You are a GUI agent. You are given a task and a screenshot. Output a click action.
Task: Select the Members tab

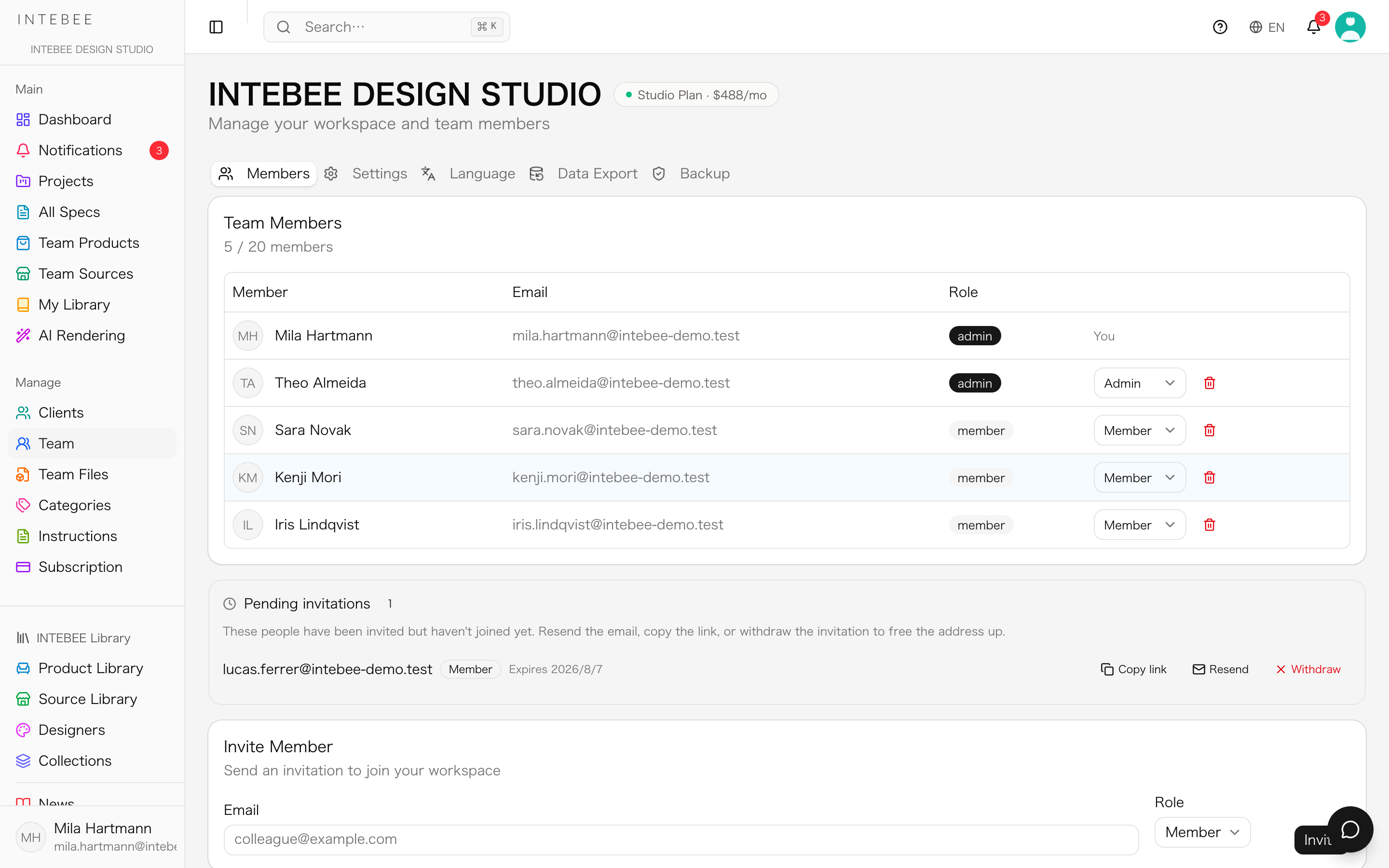pos(264,174)
